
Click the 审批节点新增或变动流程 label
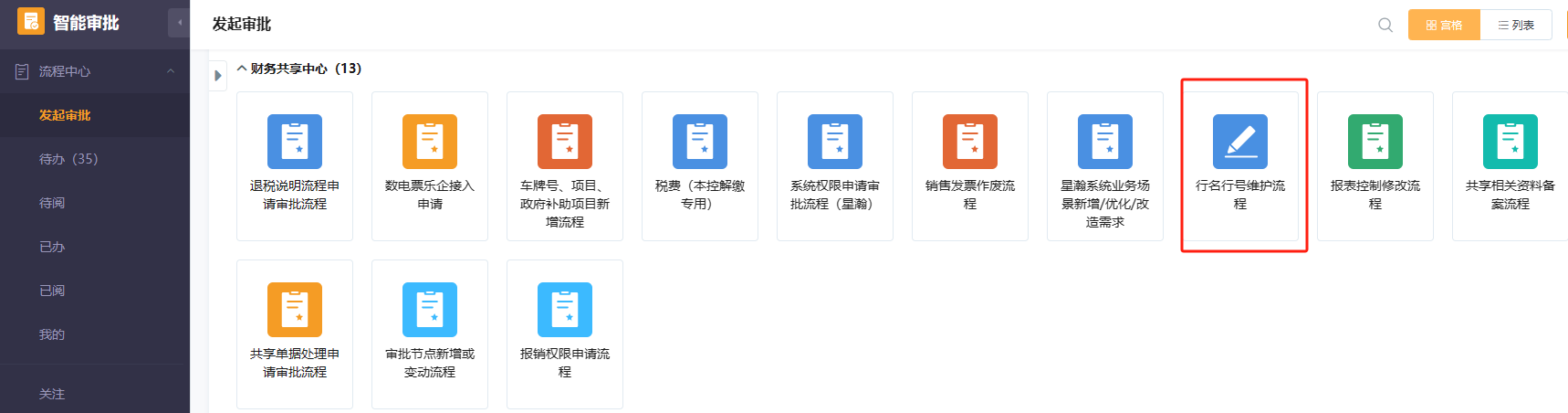point(430,363)
